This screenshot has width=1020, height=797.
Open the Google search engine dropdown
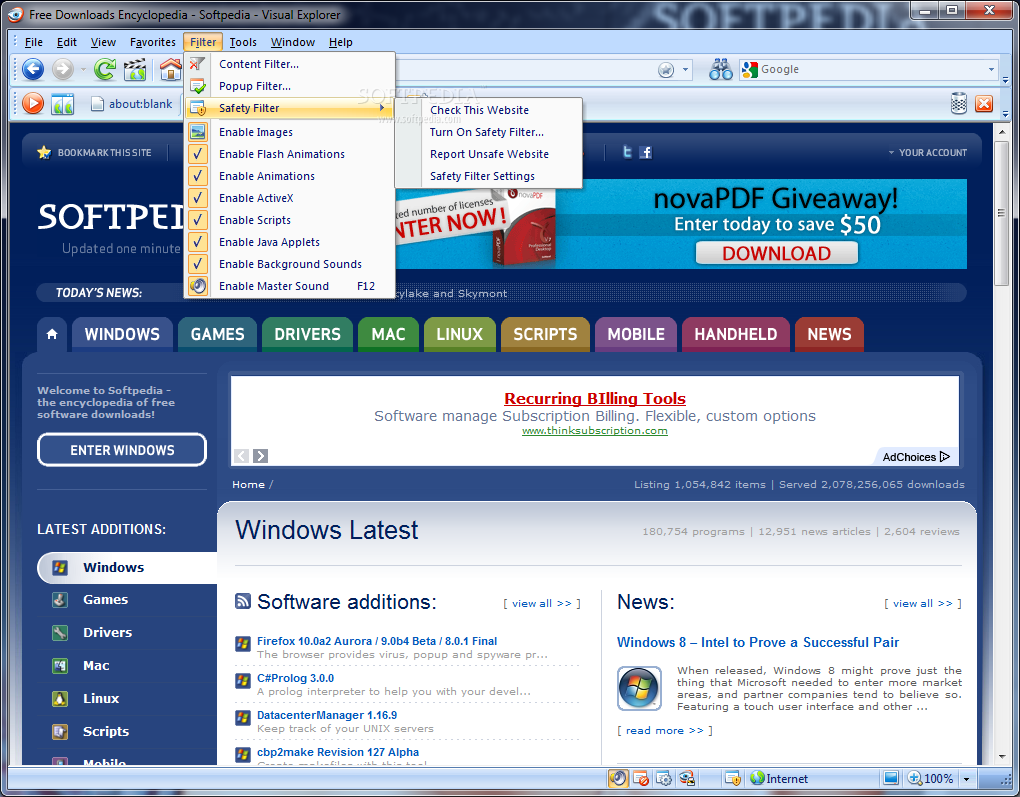991,70
